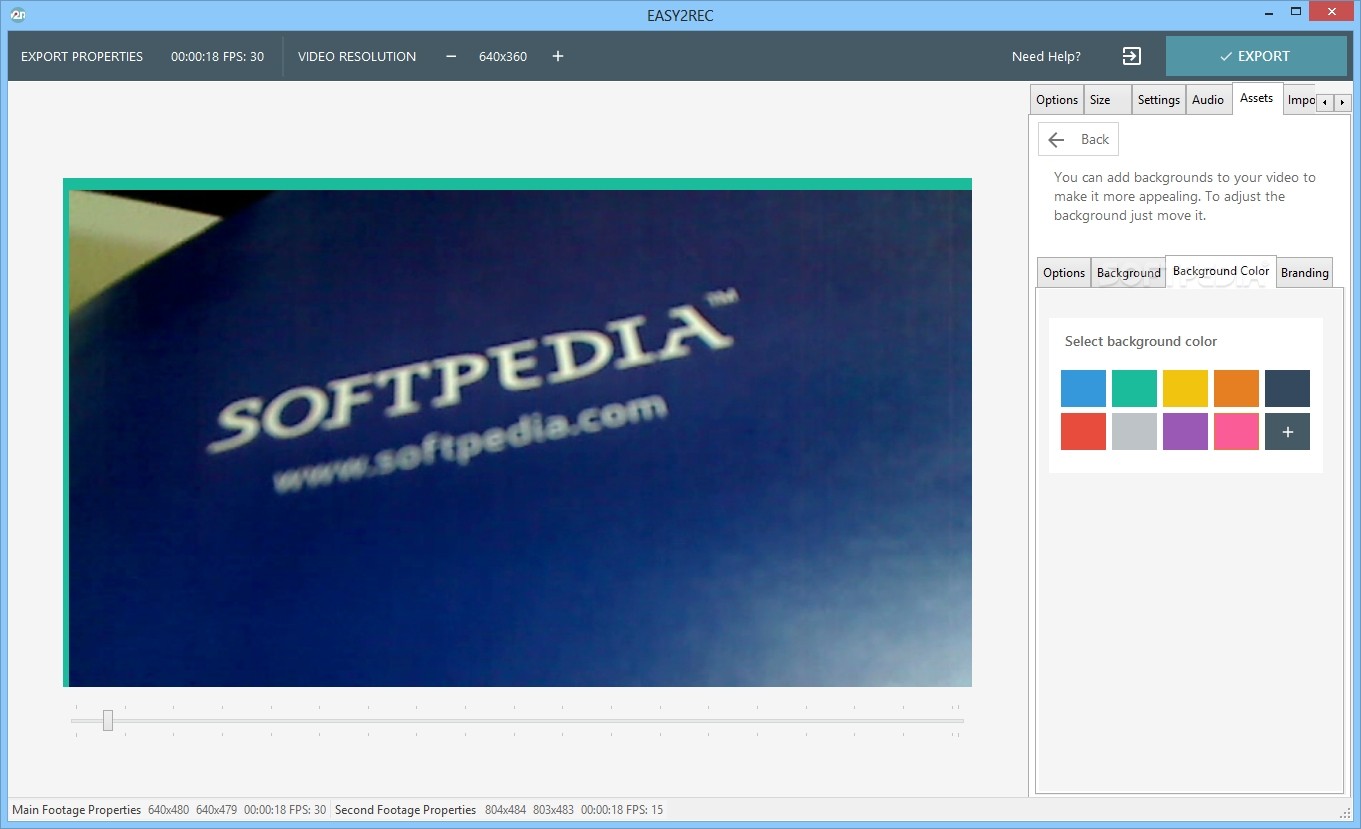Switch to the Background sub-tab

(x=1129, y=272)
